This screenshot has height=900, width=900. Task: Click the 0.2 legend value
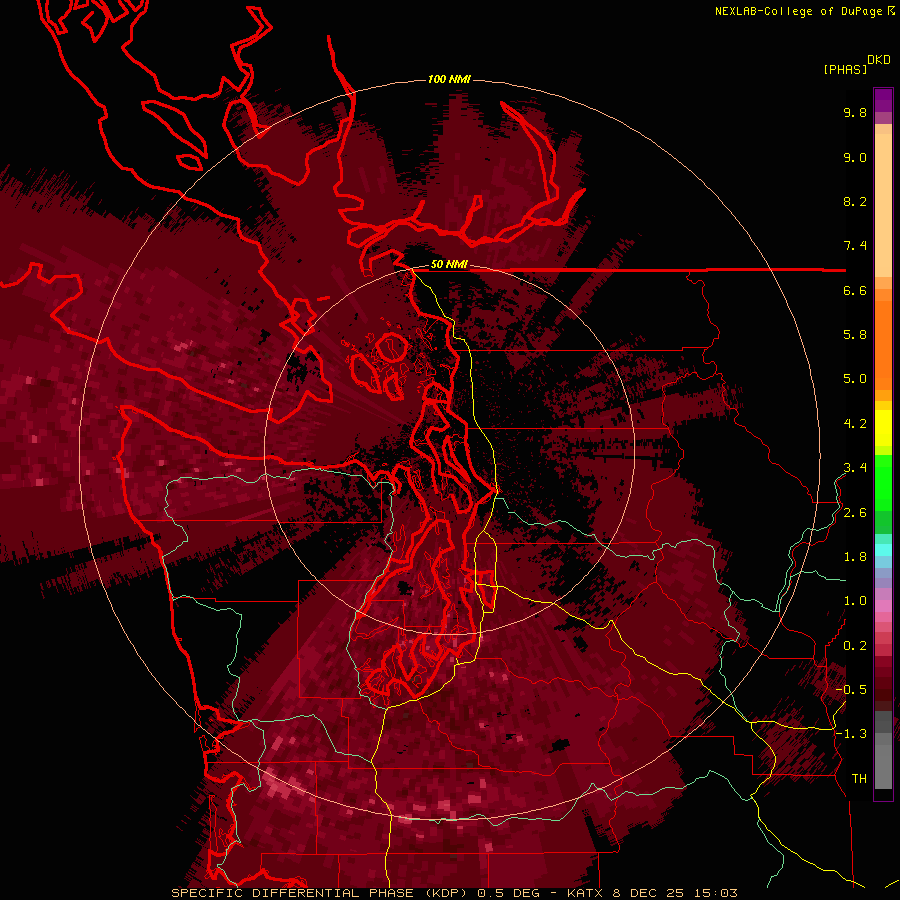(855, 646)
